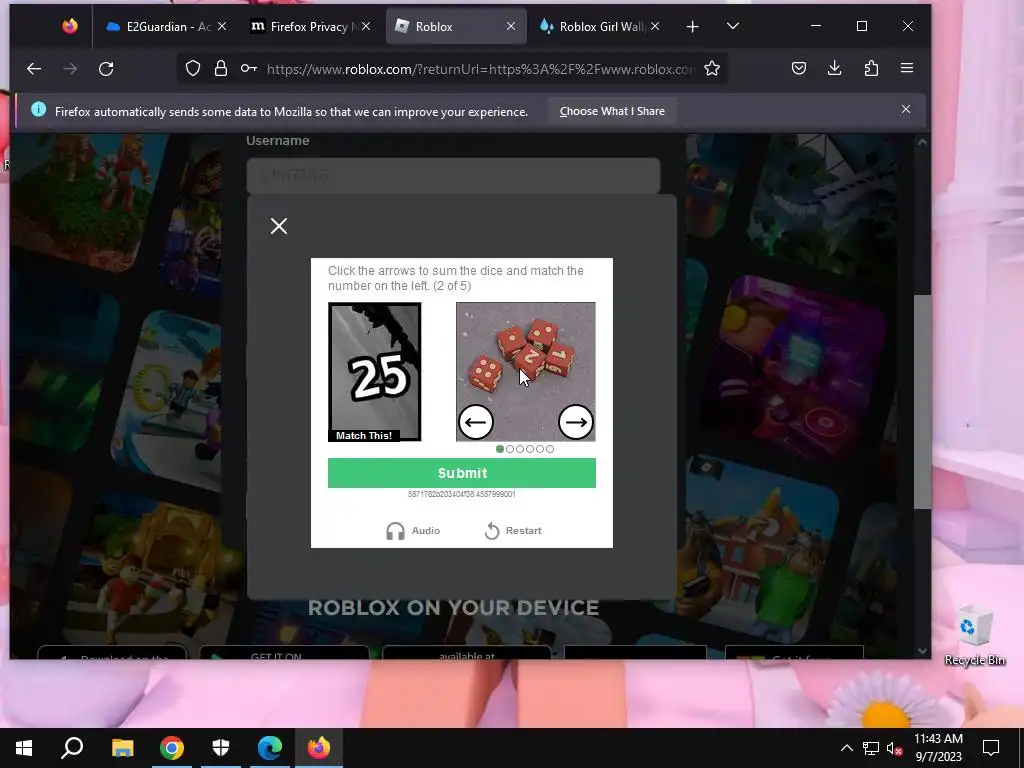Open the Firefox application hamburger menu
Image resolution: width=1024 pixels, height=768 pixels.
pyautogui.click(x=906, y=68)
